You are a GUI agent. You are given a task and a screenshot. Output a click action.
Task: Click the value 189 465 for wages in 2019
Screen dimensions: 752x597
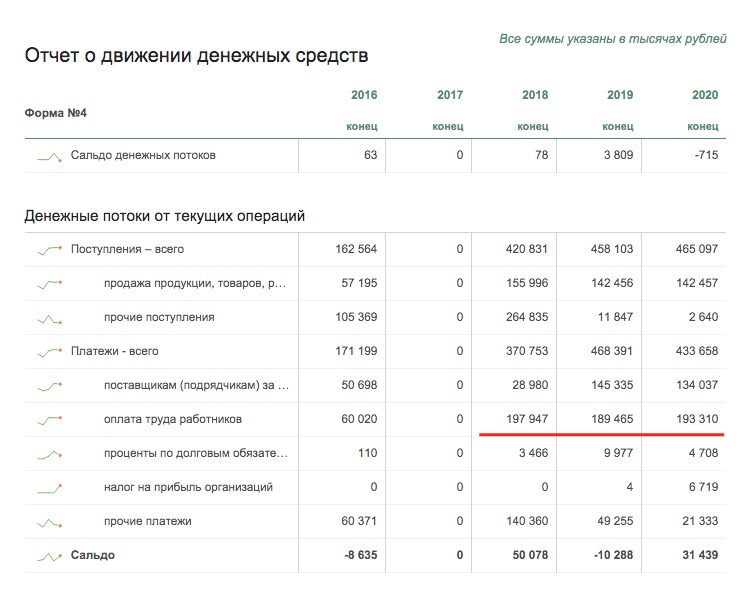pos(612,420)
